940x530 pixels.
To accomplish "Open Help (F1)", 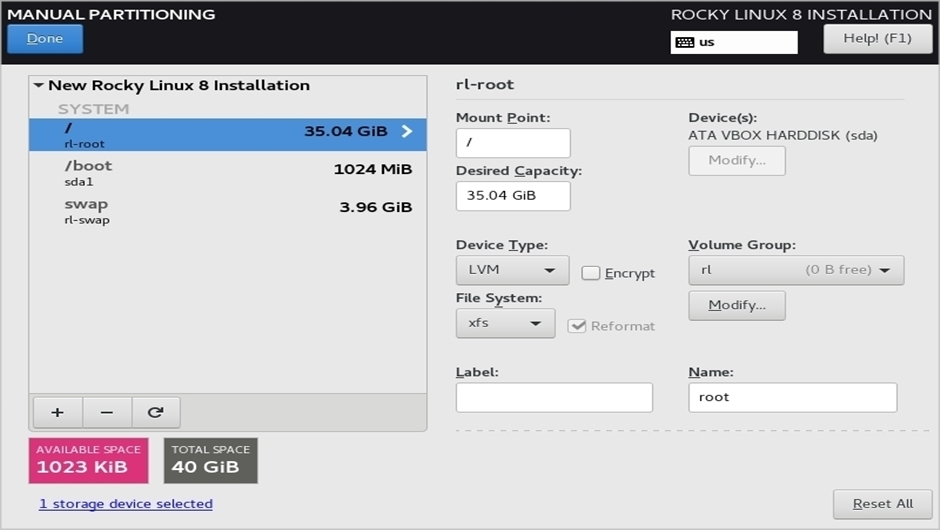I will point(878,39).
